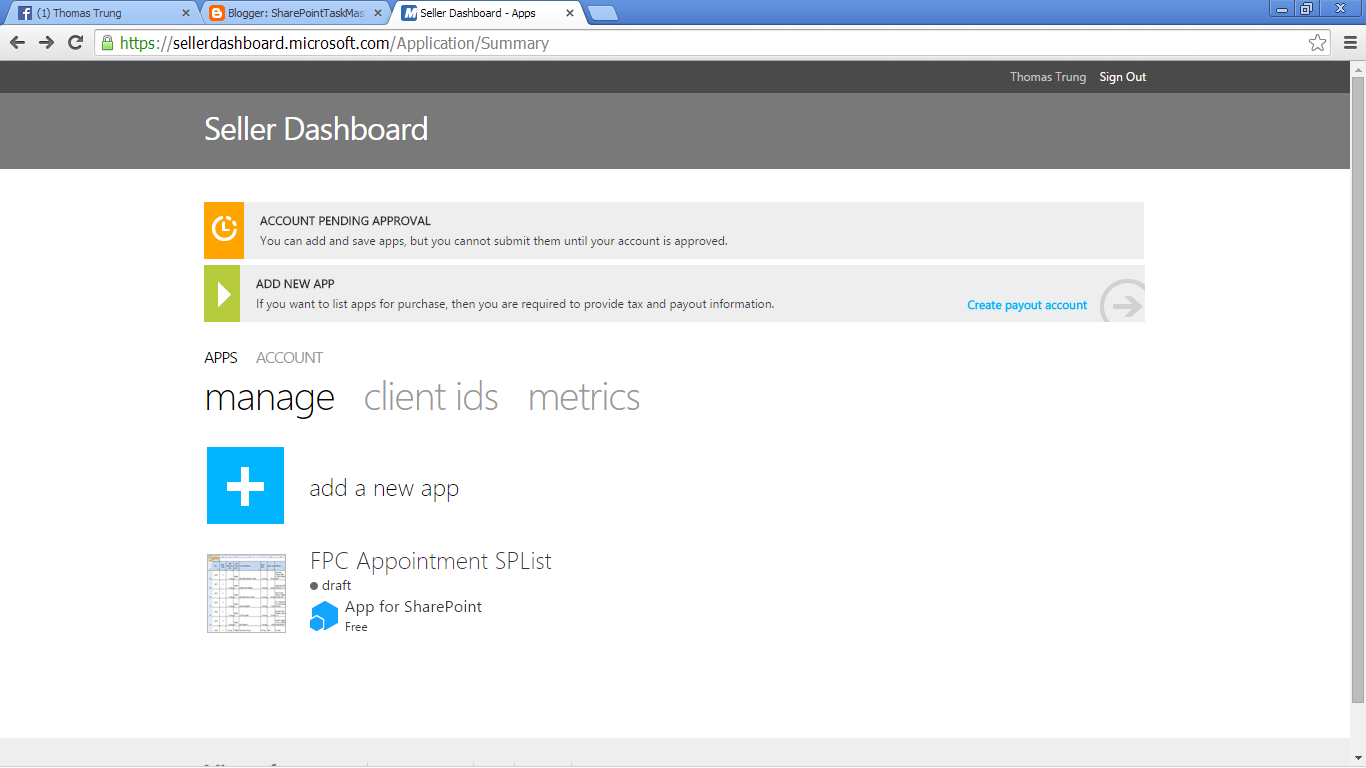Restore down the Chrome window
1366x768 pixels.
click(1306, 9)
